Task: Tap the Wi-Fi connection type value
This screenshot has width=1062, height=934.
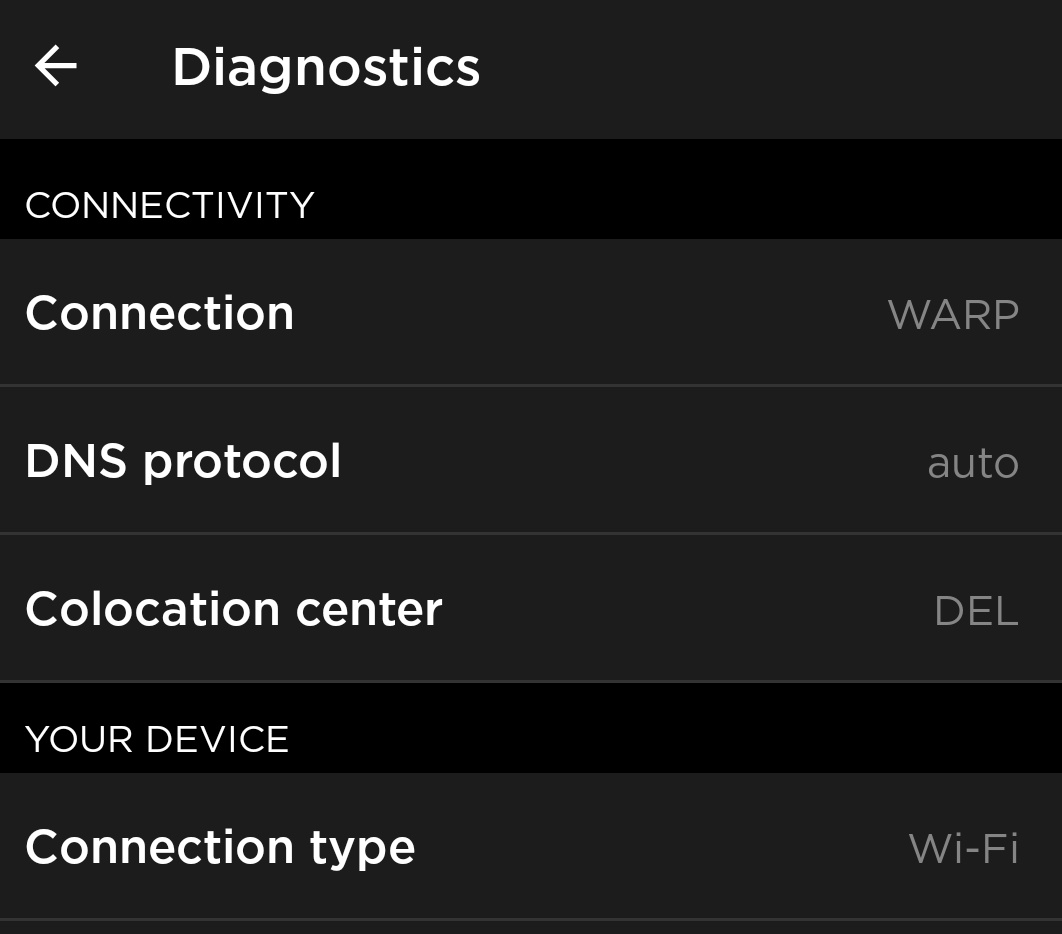Action: click(x=962, y=847)
